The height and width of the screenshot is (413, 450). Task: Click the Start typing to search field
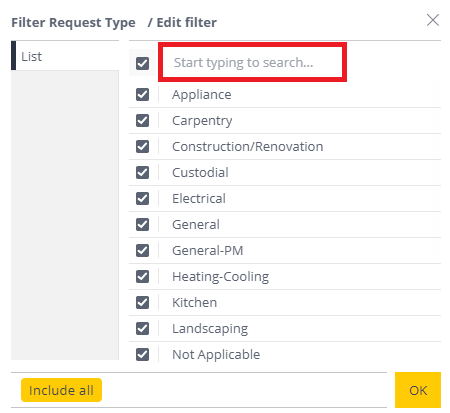[x=252, y=62]
